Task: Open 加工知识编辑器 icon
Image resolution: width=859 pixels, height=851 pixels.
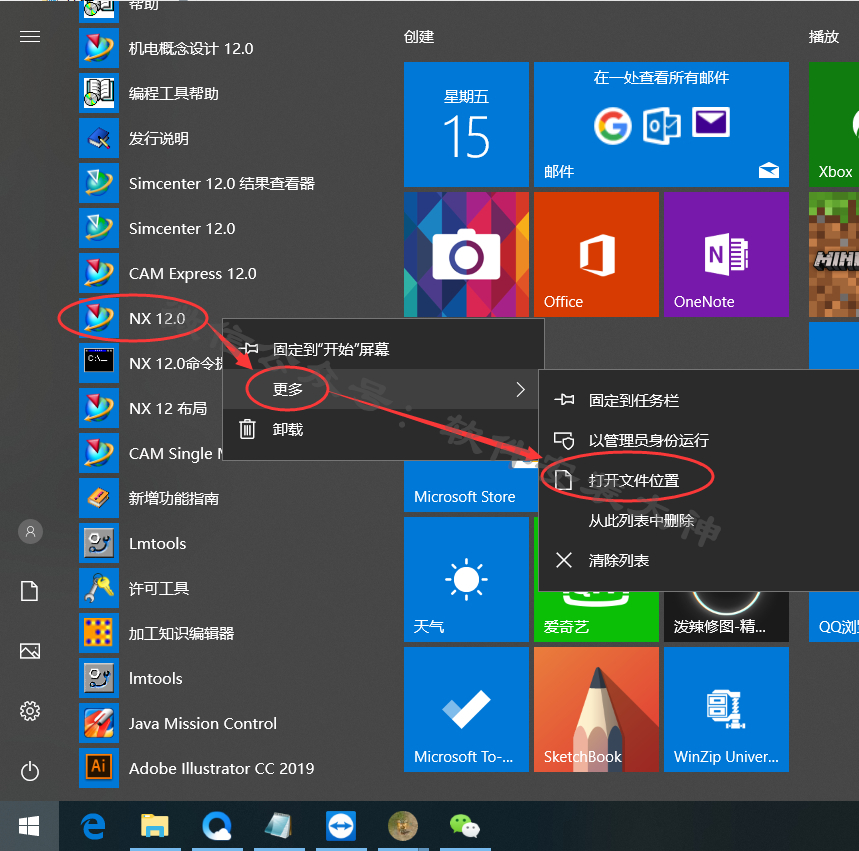Action: (x=99, y=632)
